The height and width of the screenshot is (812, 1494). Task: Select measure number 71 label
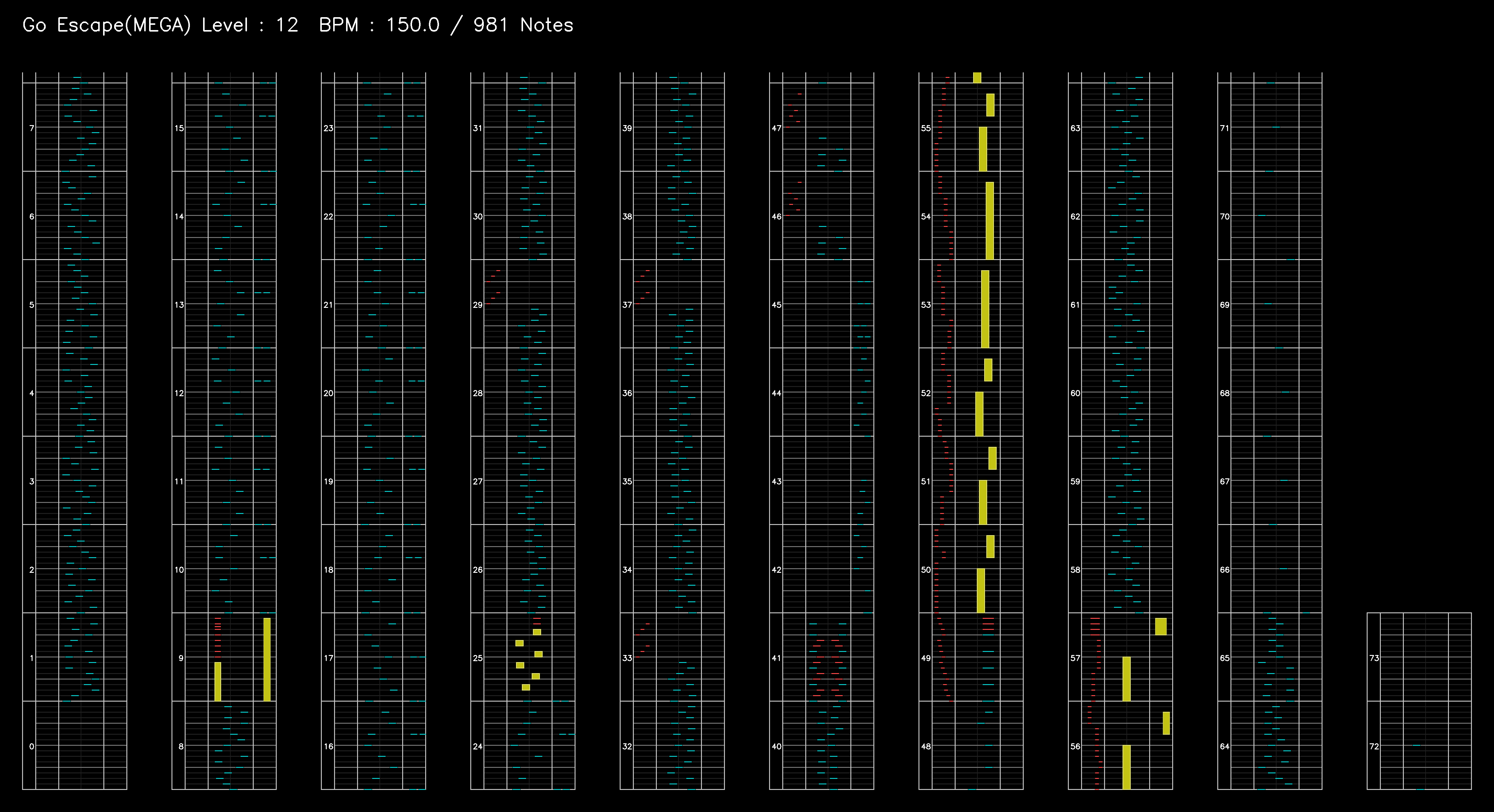click(x=1224, y=128)
